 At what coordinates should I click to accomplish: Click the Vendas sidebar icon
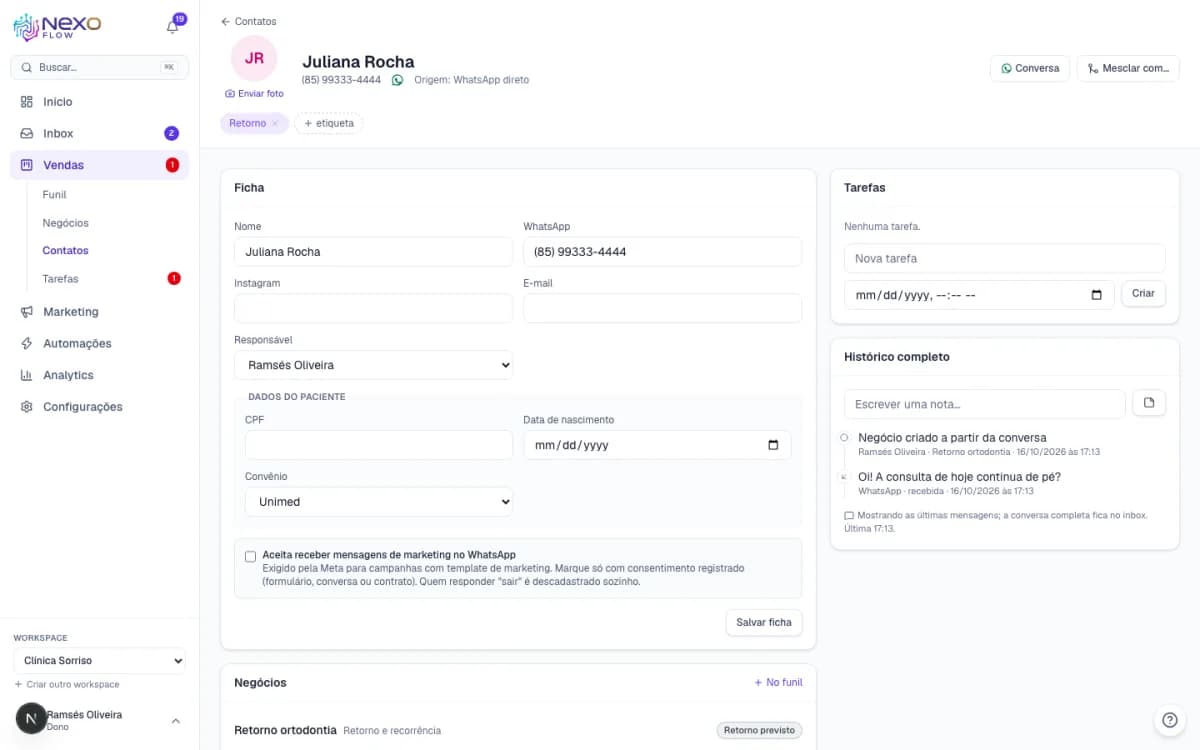pyautogui.click(x=27, y=165)
